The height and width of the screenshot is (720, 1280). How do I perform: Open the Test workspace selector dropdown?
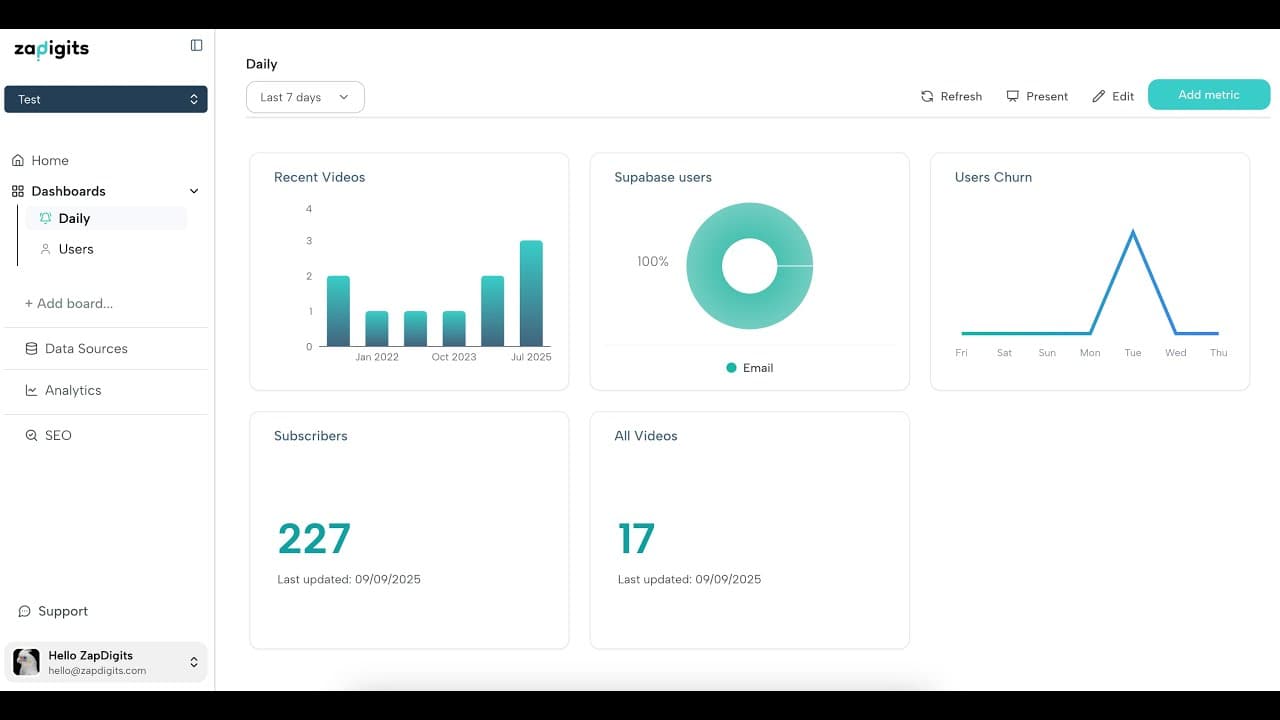pos(106,99)
